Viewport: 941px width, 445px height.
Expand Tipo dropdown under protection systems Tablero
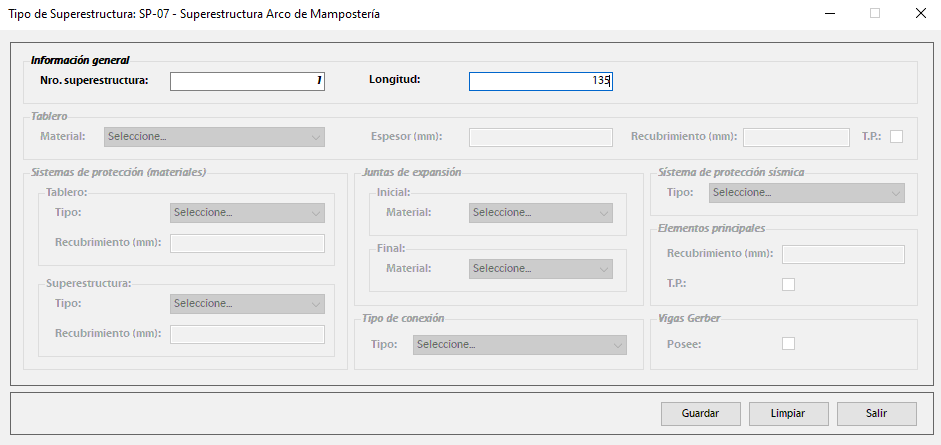[x=247, y=213]
